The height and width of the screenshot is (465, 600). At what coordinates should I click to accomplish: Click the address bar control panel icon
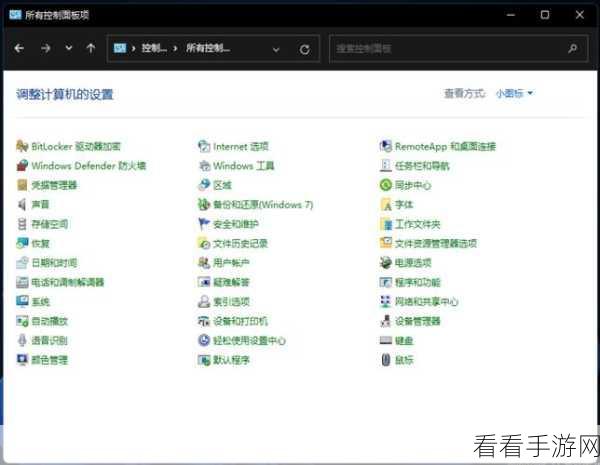120,48
